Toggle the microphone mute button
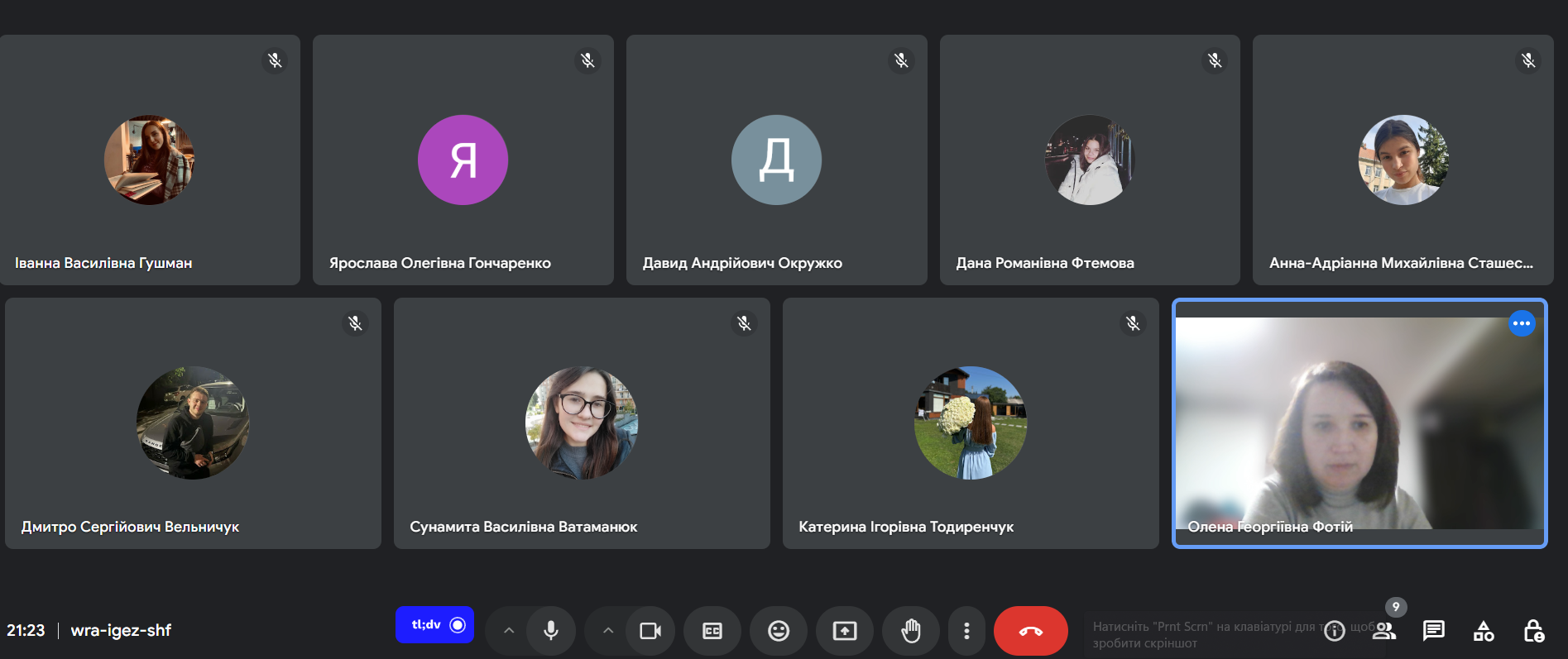This screenshot has height=659, width=1568. click(x=551, y=631)
